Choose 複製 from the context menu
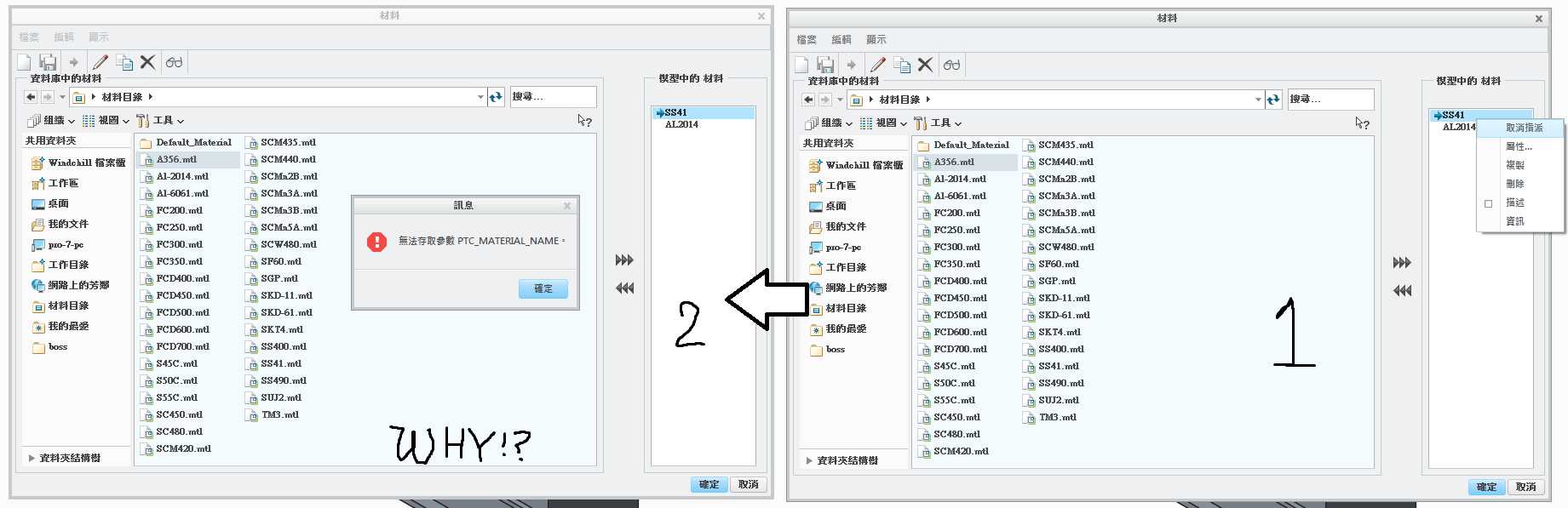The width and height of the screenshot is (1568, 508). pos(1521,165)
